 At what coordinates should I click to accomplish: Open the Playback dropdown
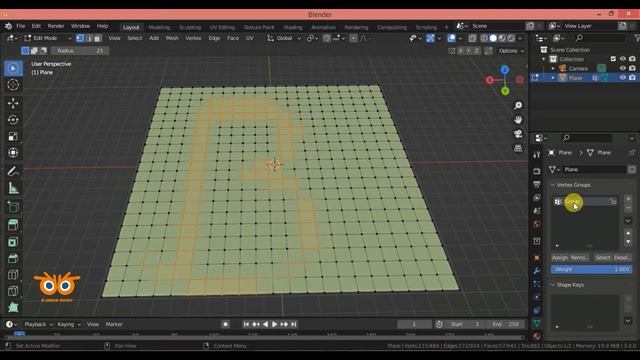pos(38,324)
